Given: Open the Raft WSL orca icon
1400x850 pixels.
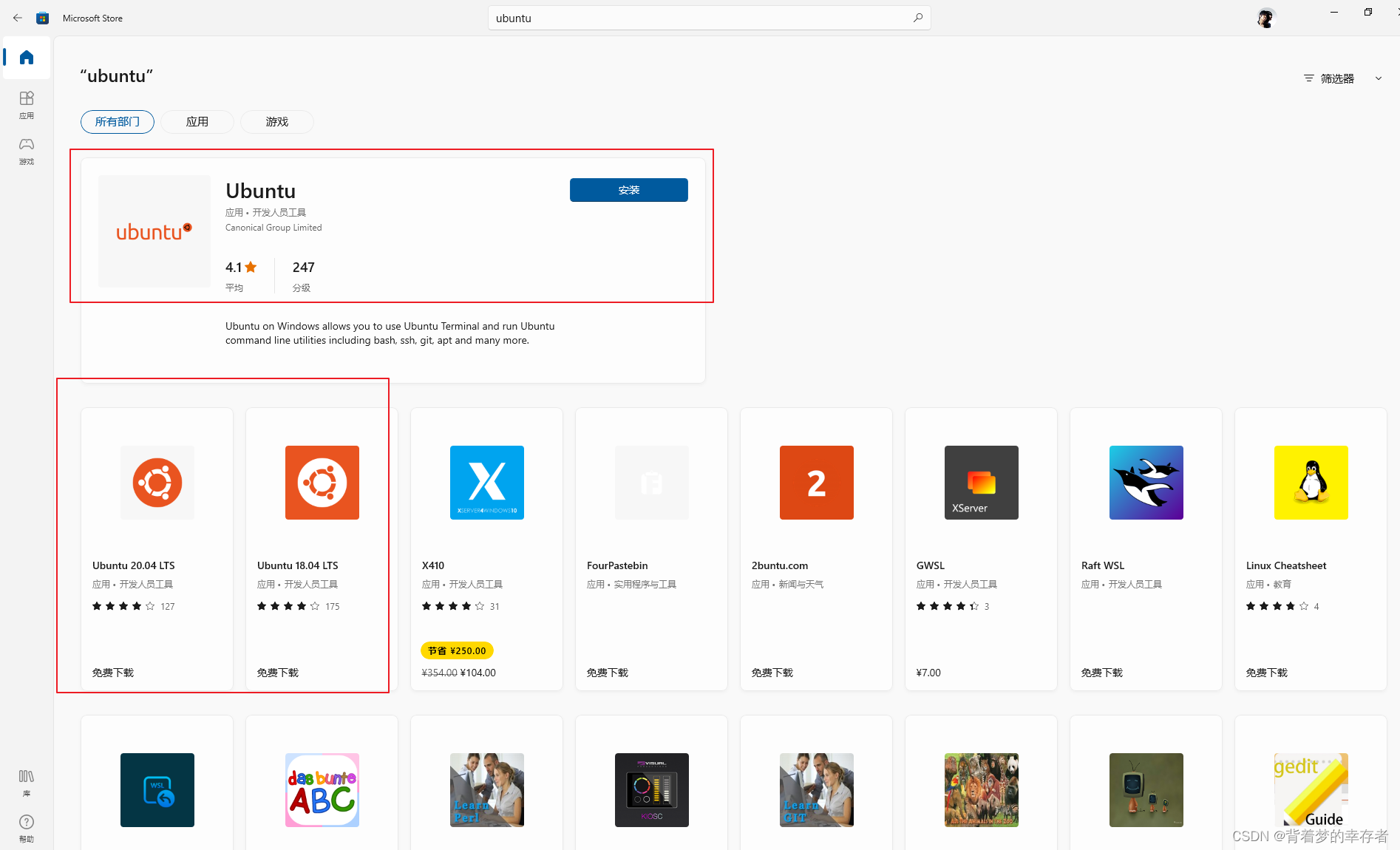Looking at the screenshot, I should pyautogui.click(x=1146, y=483).
